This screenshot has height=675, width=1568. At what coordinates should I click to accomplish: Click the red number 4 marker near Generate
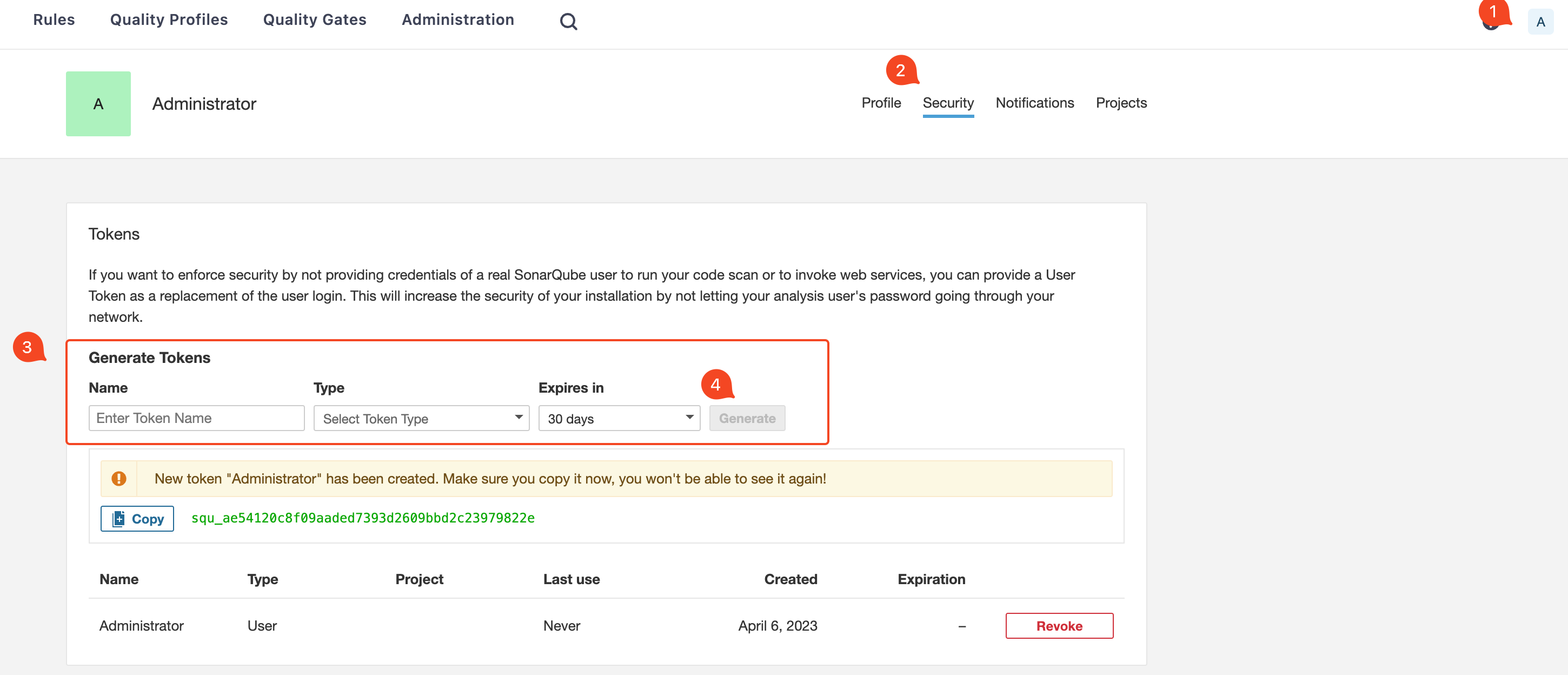(x=715, y=384)
